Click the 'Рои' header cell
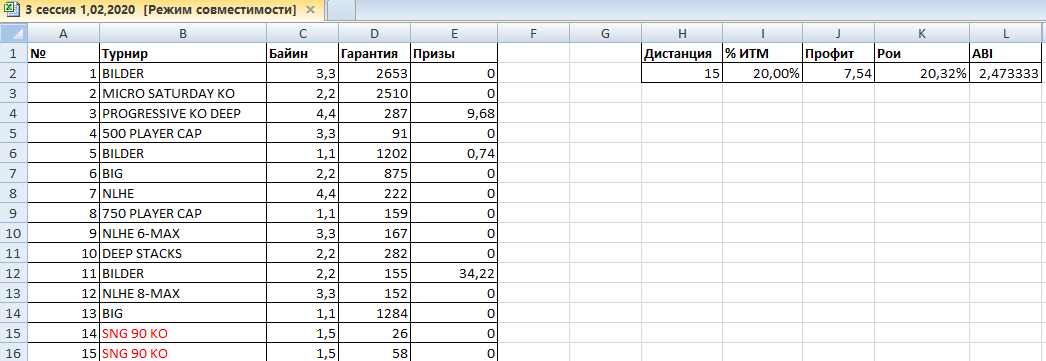This screenshot has height=361, width=1046. pyautogui.click(x=921, y=53)
